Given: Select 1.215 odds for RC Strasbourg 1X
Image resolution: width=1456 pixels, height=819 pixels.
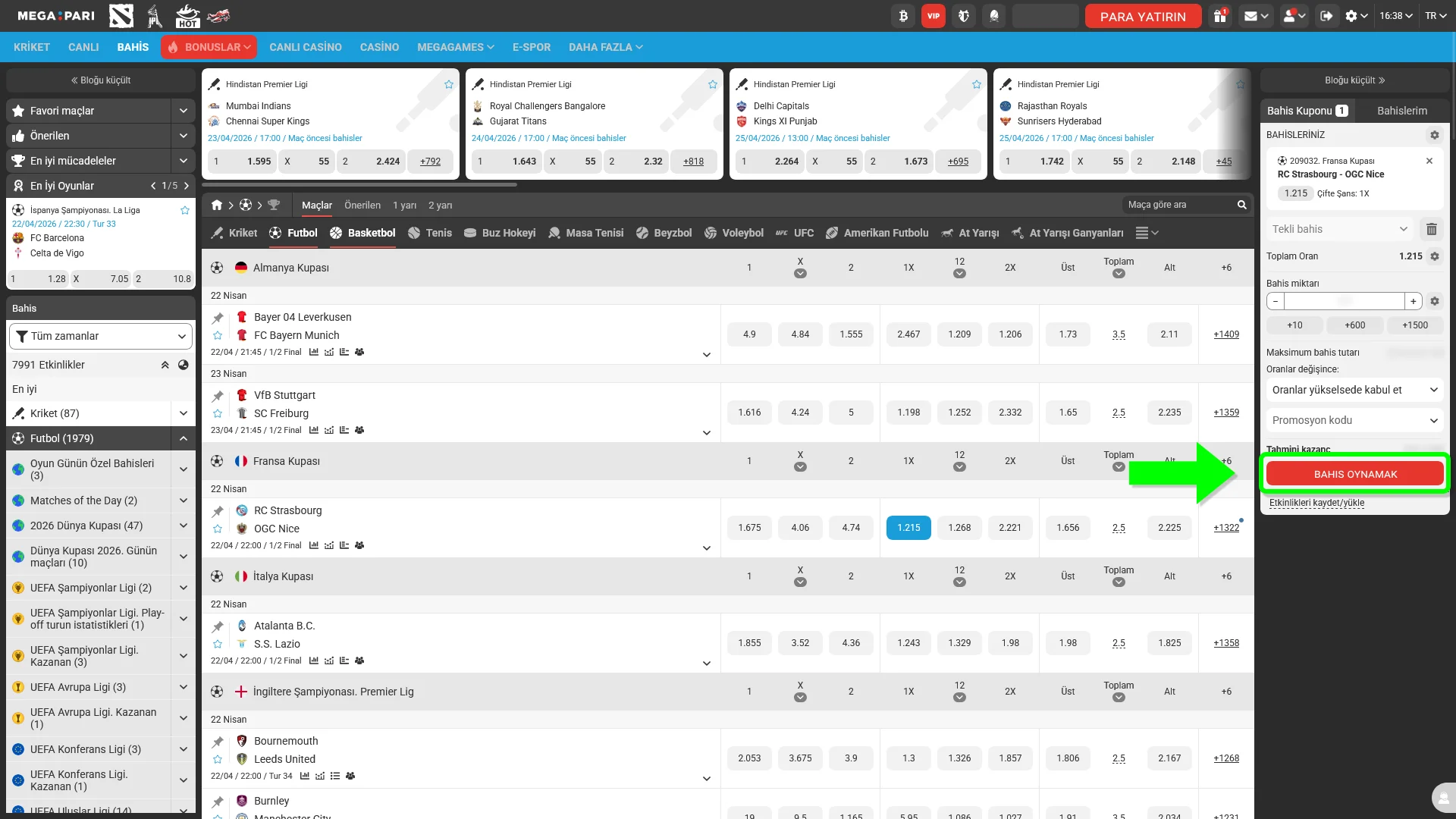Looking at the screenshot, I should coord(908,528).
